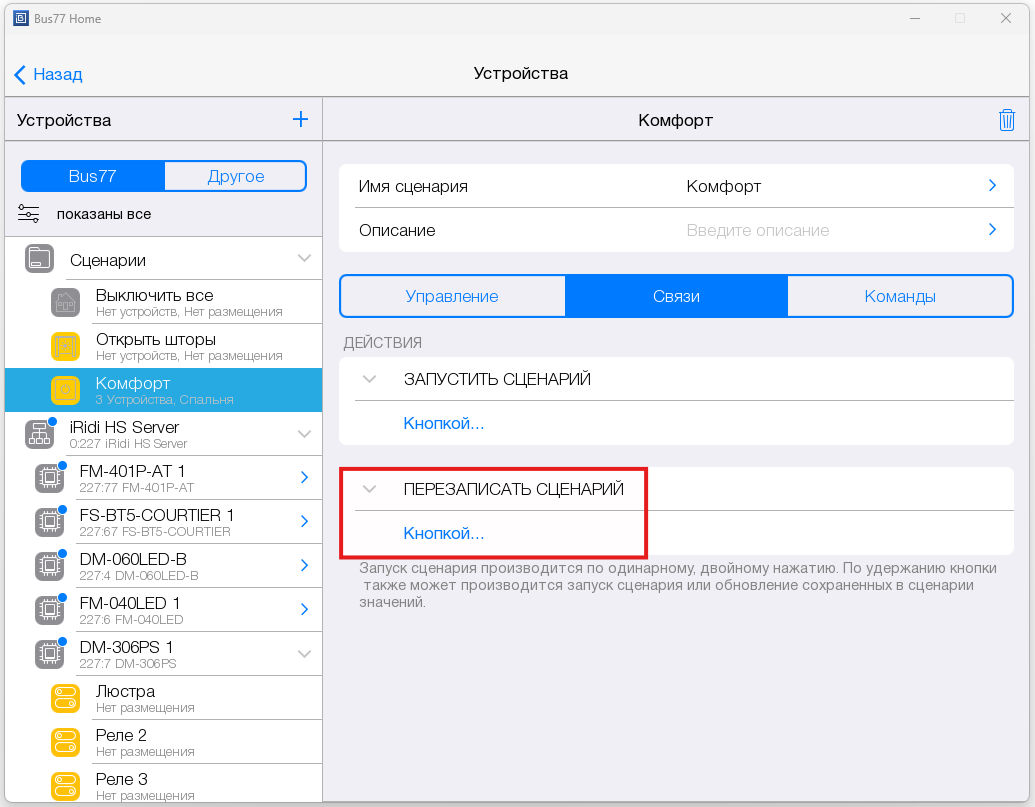Collapse the ЗАПУСТИТЬ СЦЕНАРИЙ section

370,380
